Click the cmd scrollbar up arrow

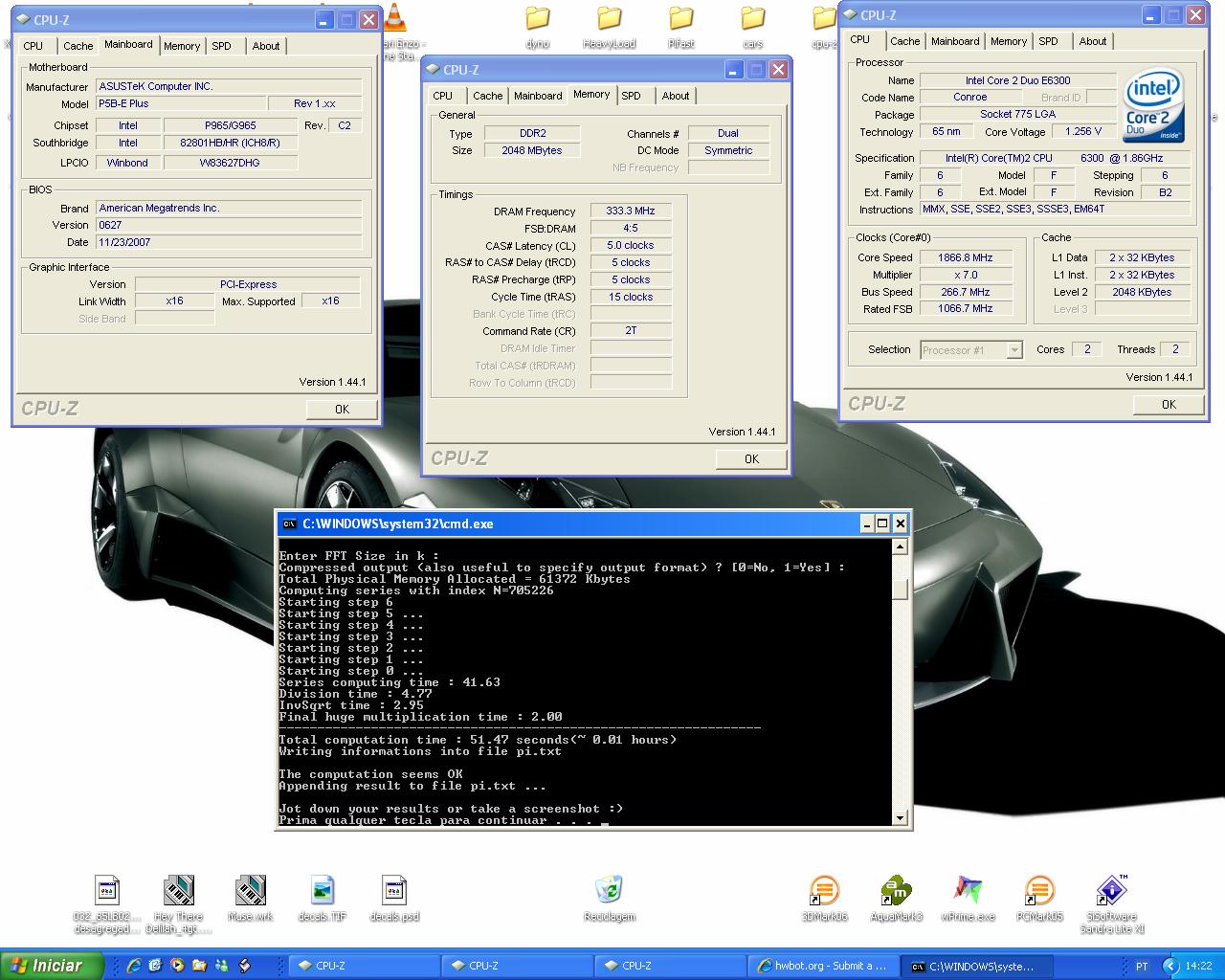pyautogui.click(x=900, y=547)
